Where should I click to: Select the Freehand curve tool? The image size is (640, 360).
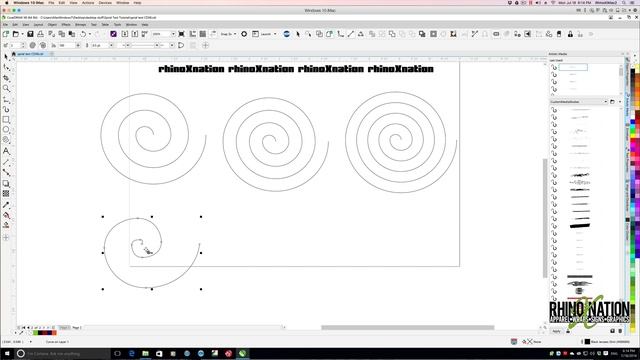6,99
